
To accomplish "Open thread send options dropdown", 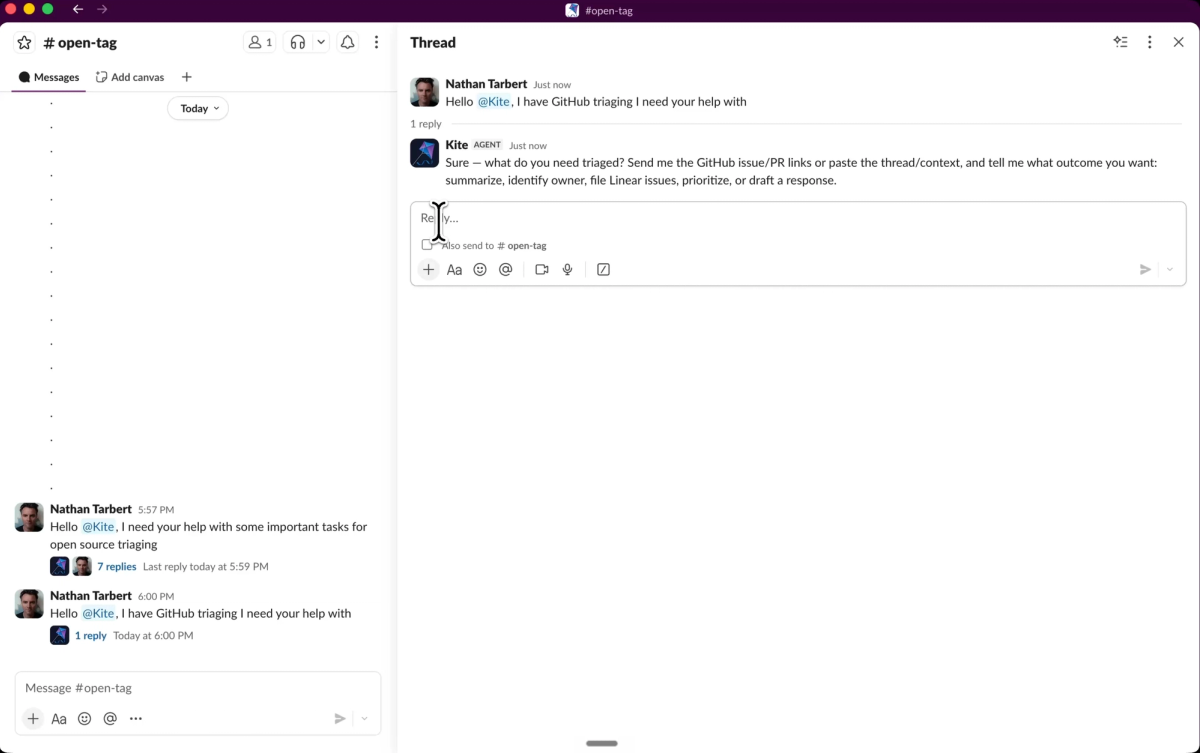I will coord(1170,269).
